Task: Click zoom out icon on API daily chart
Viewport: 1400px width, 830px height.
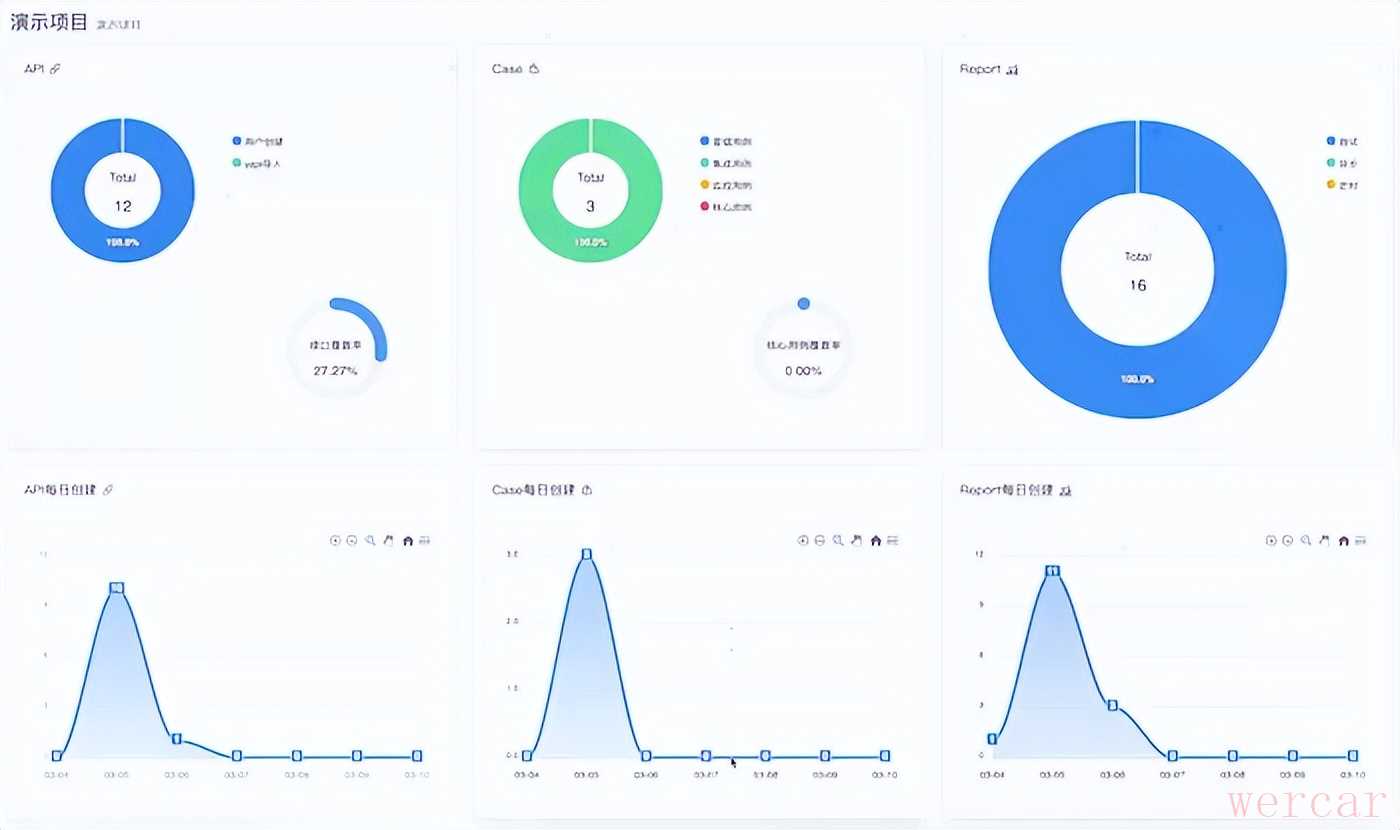Action: [x=352, y=540]
